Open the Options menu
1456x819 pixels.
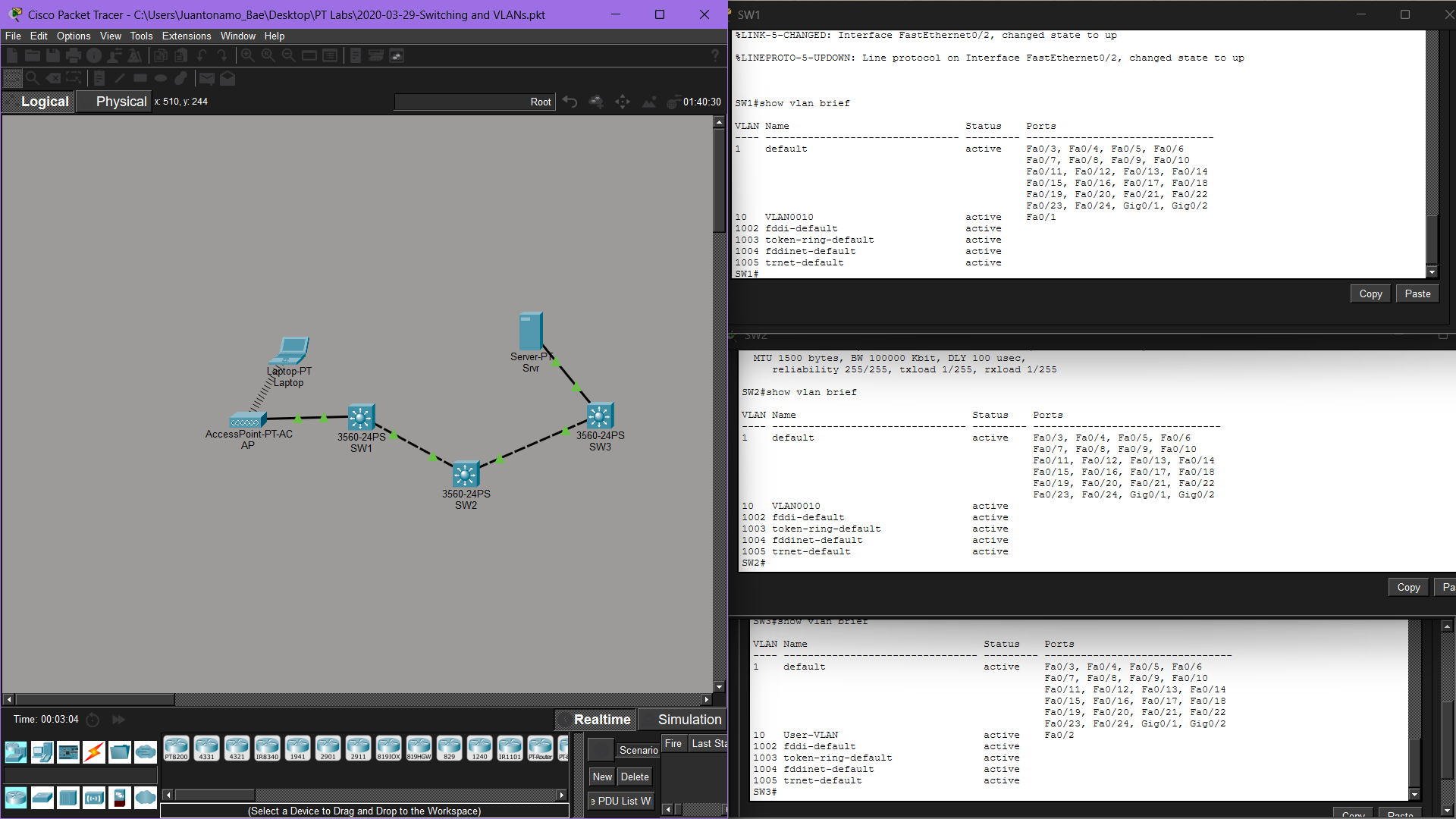(x=74, y=36)
